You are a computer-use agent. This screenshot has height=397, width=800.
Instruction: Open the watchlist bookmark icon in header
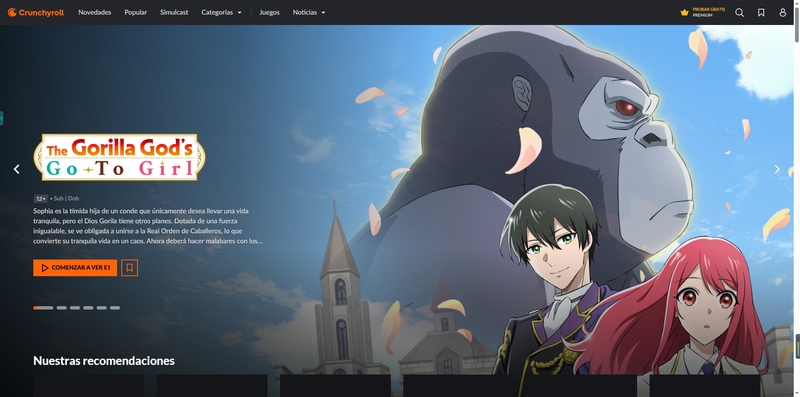[x=761, y=12]
